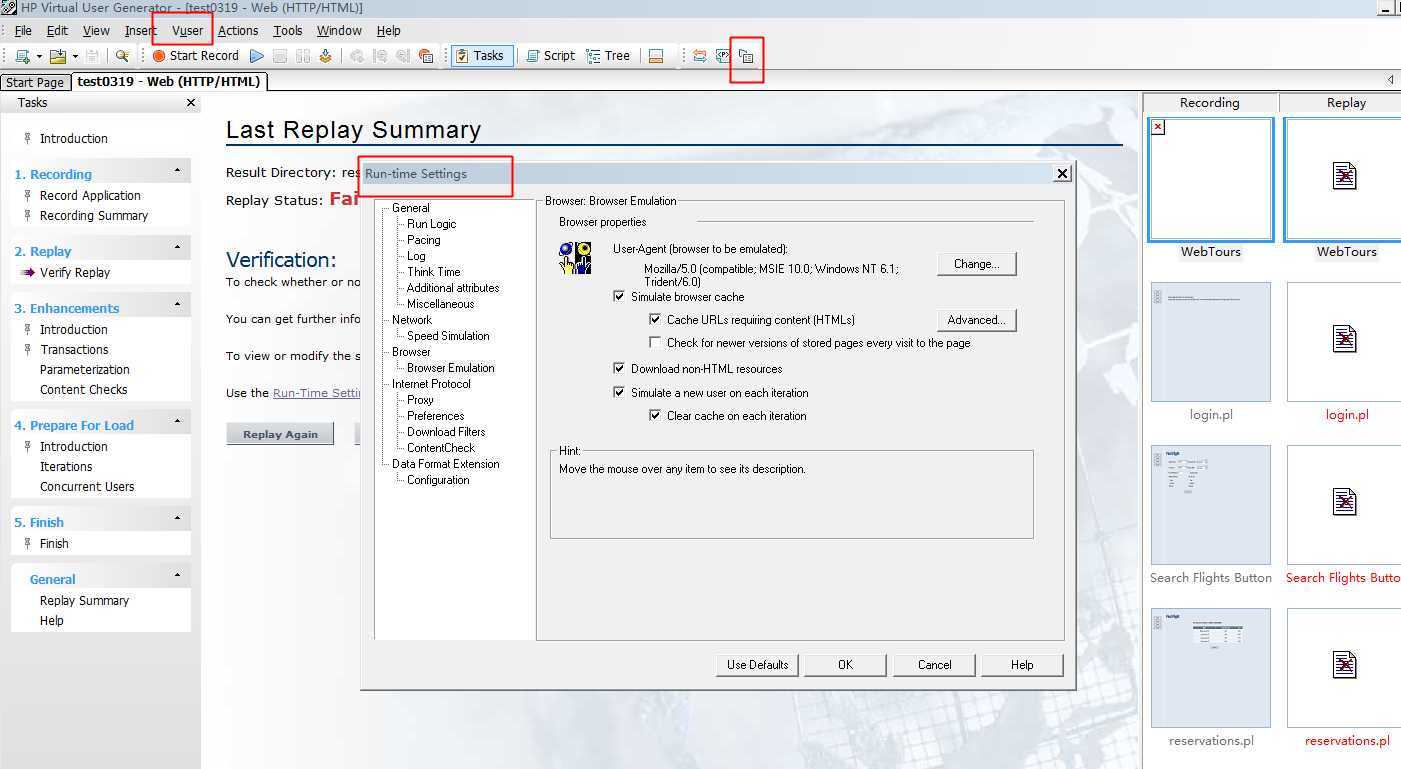Click the Find binoculars icon in toolbar
The width and height of the screenshot is (1401, 769).
click(122, 56)
